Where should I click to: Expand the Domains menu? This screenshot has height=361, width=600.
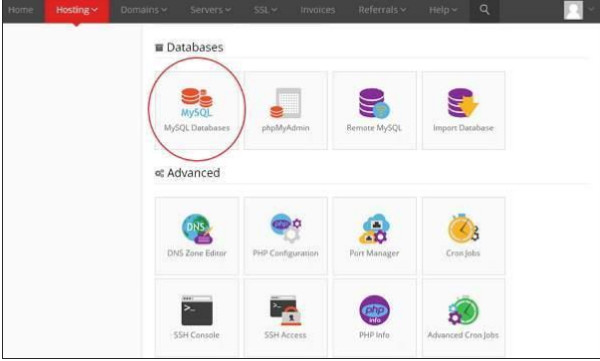point(143,10)
